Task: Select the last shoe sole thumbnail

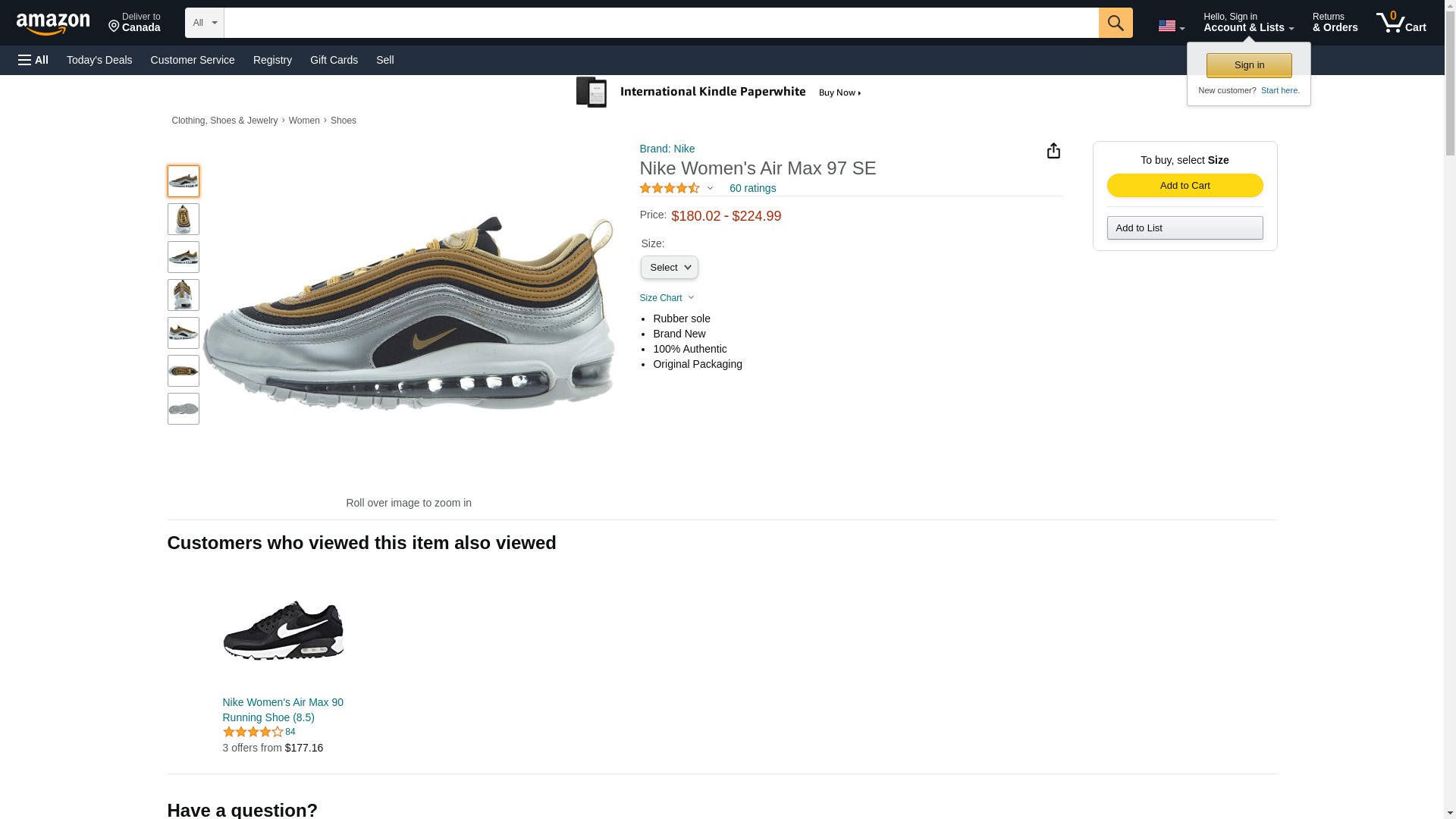Action: click(184, 409)
